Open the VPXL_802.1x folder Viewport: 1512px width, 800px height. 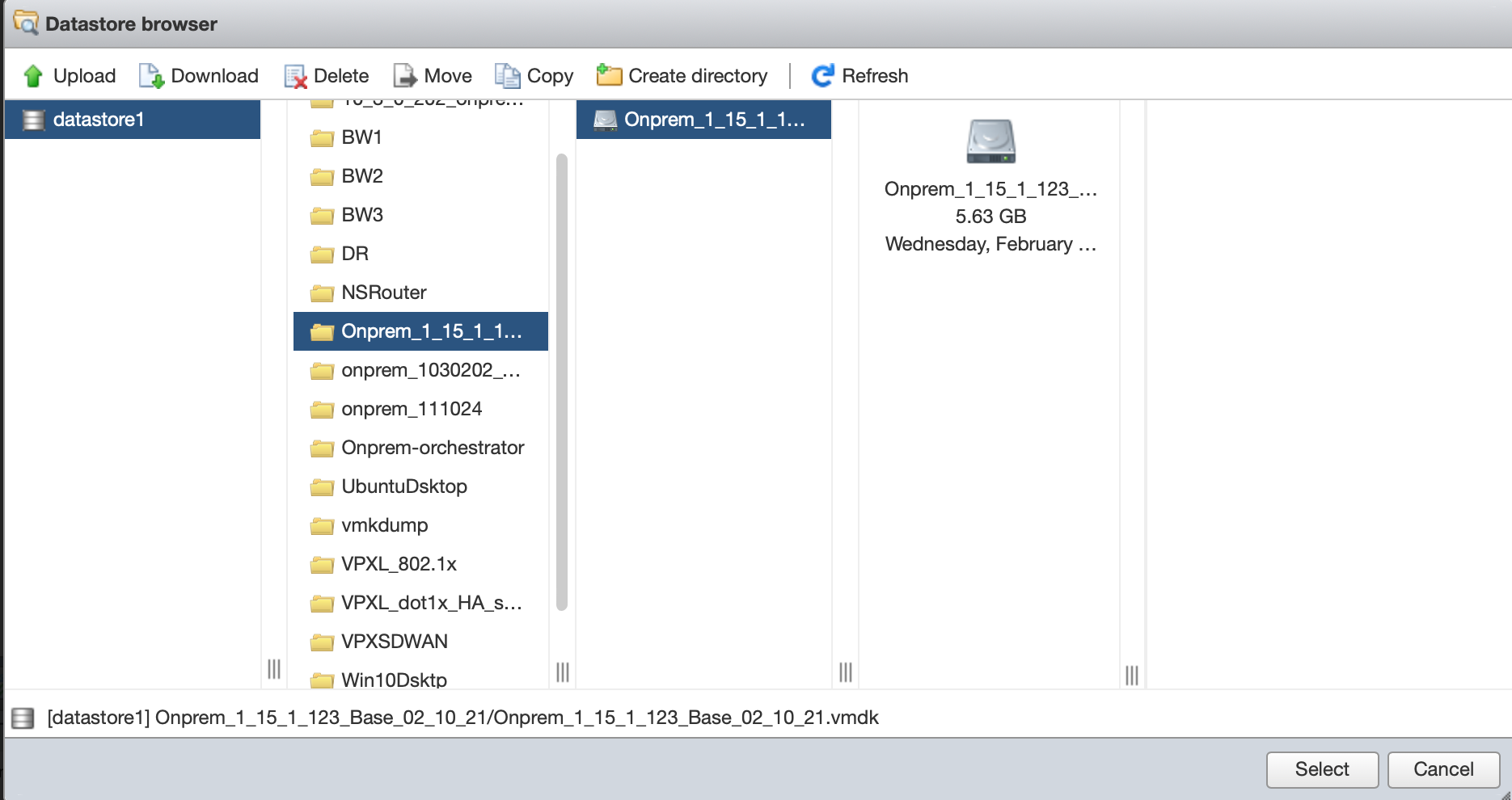(420, 564)
